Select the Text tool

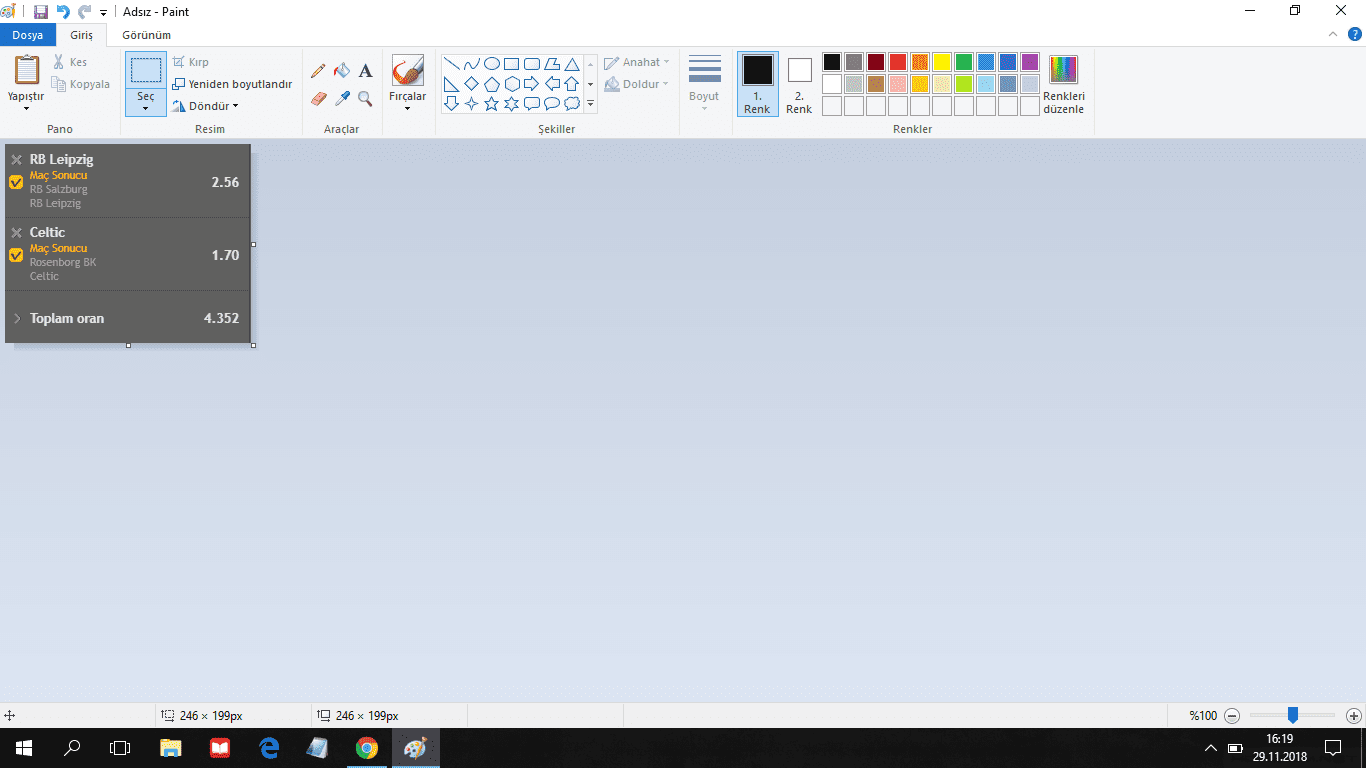[x=365, y=71]
